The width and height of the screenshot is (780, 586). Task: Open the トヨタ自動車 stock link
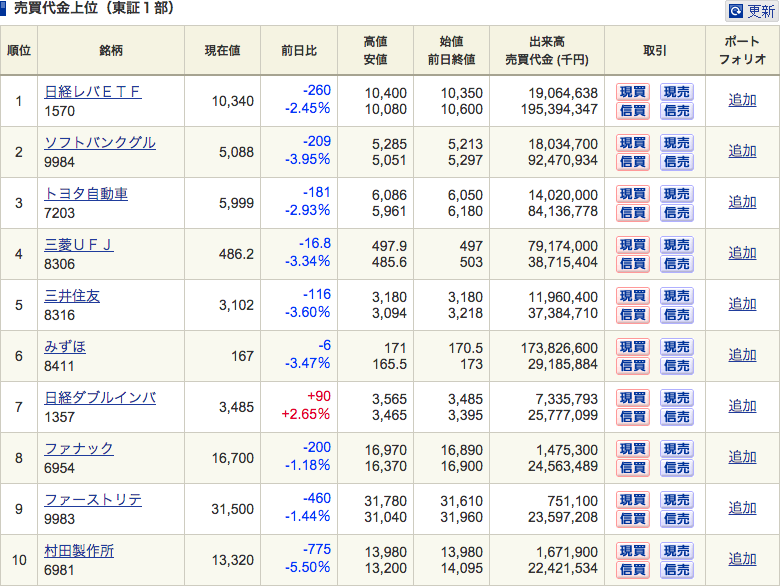point(86,194)
